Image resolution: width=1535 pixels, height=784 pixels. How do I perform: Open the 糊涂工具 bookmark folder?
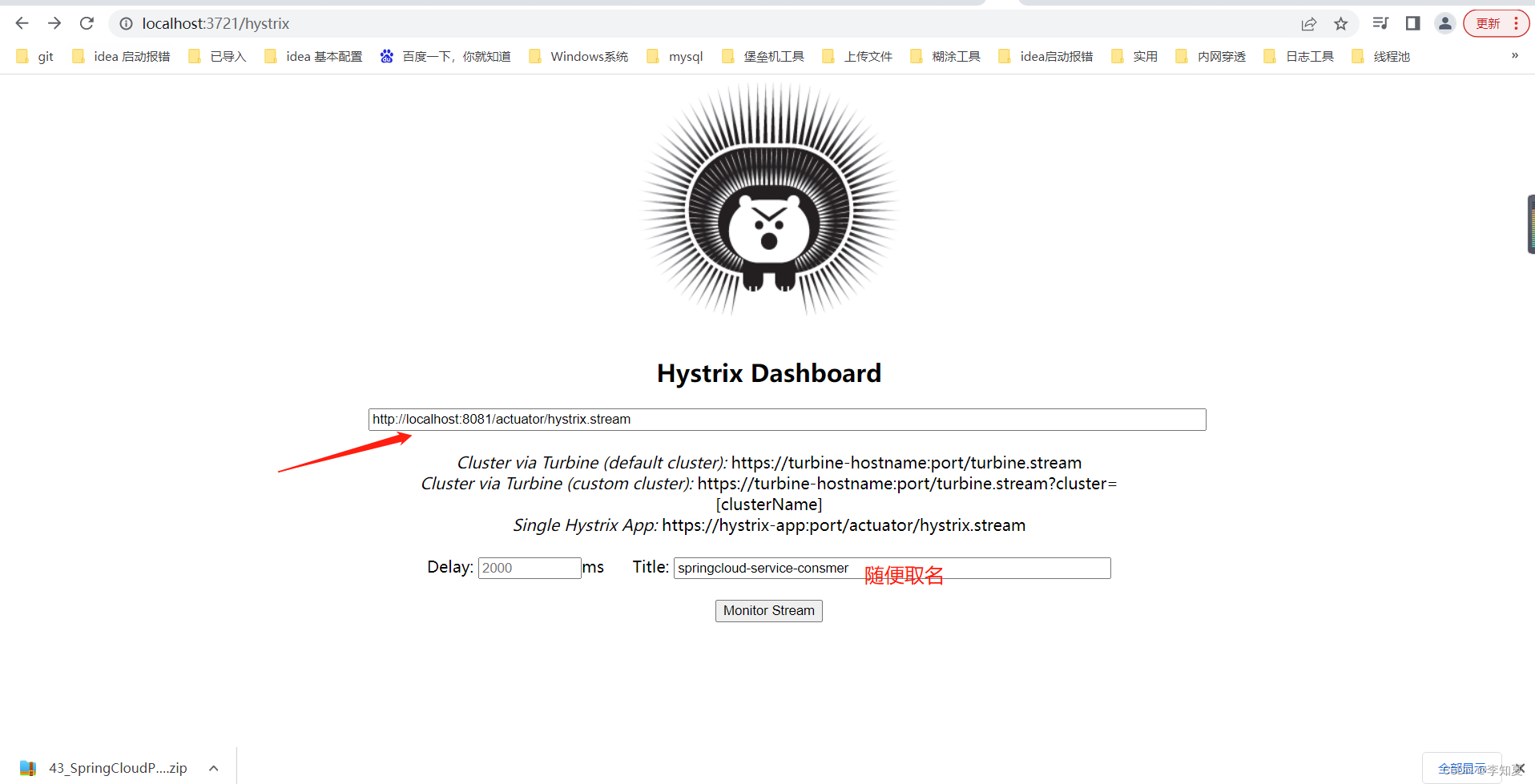pyautogui.click(x=945, y=56)
